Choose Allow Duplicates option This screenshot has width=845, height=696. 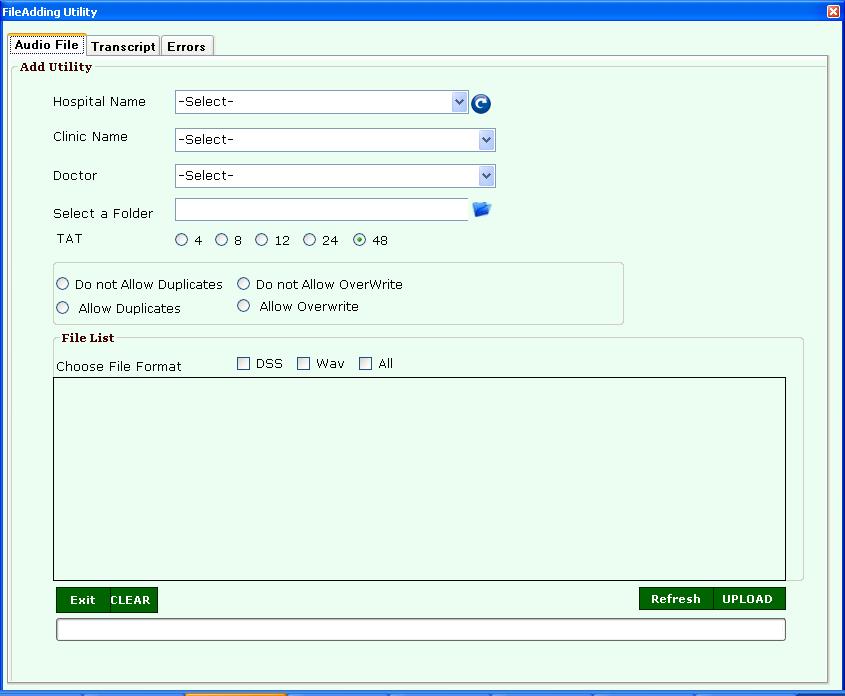point(63,308)
